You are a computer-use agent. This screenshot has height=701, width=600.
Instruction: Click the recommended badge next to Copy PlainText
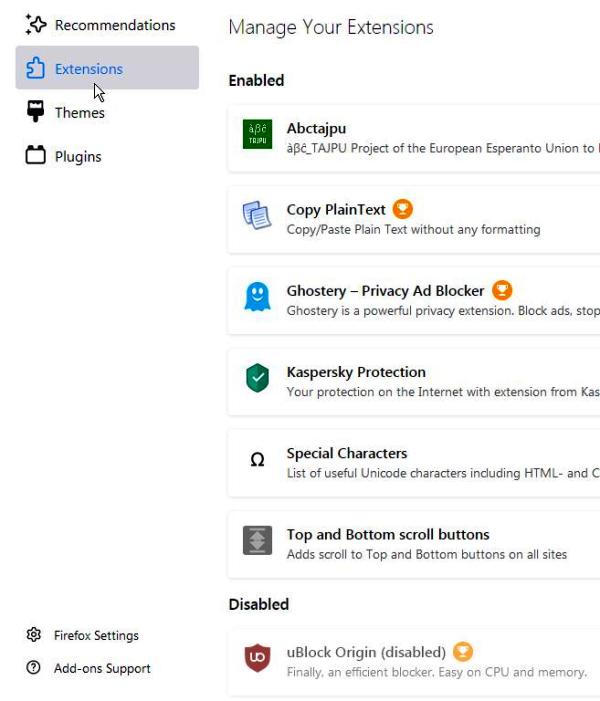click(403, 209)
